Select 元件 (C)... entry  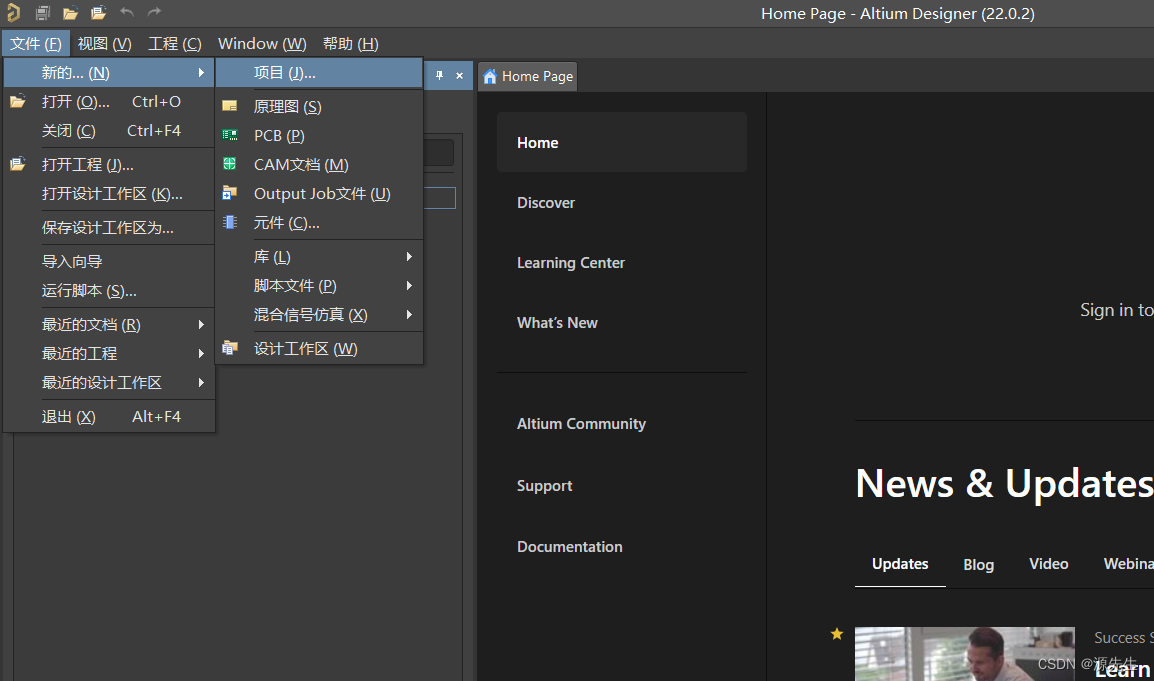pos(319,222)
